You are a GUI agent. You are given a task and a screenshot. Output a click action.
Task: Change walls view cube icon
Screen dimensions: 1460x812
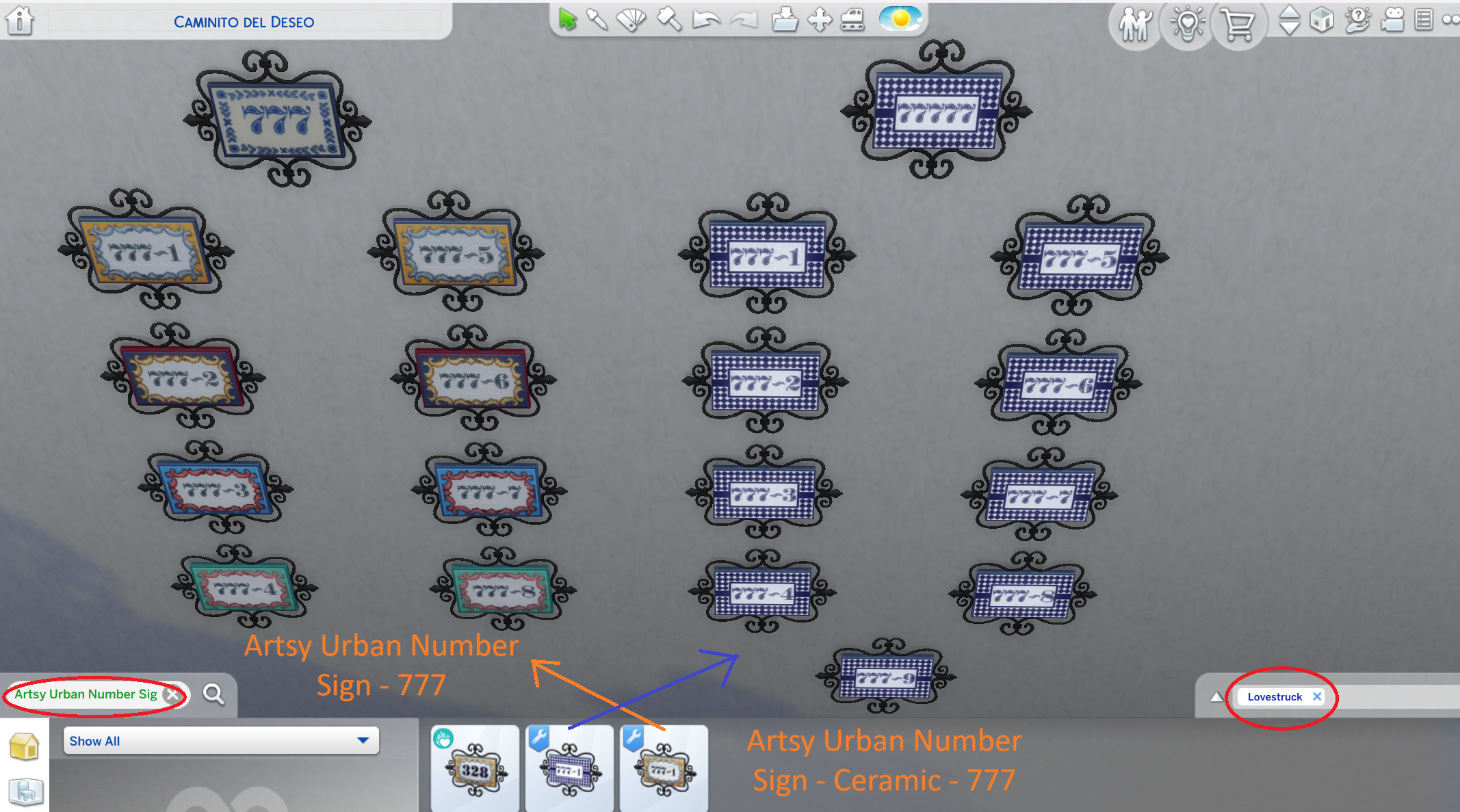tap(1322, 20)
